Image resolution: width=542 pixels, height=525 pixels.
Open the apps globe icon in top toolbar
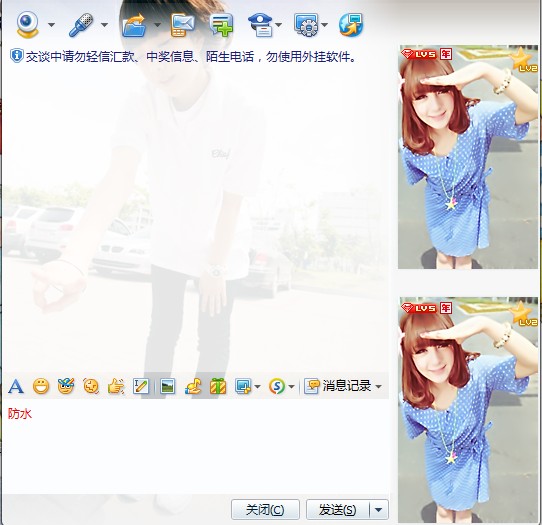[351, 25]
